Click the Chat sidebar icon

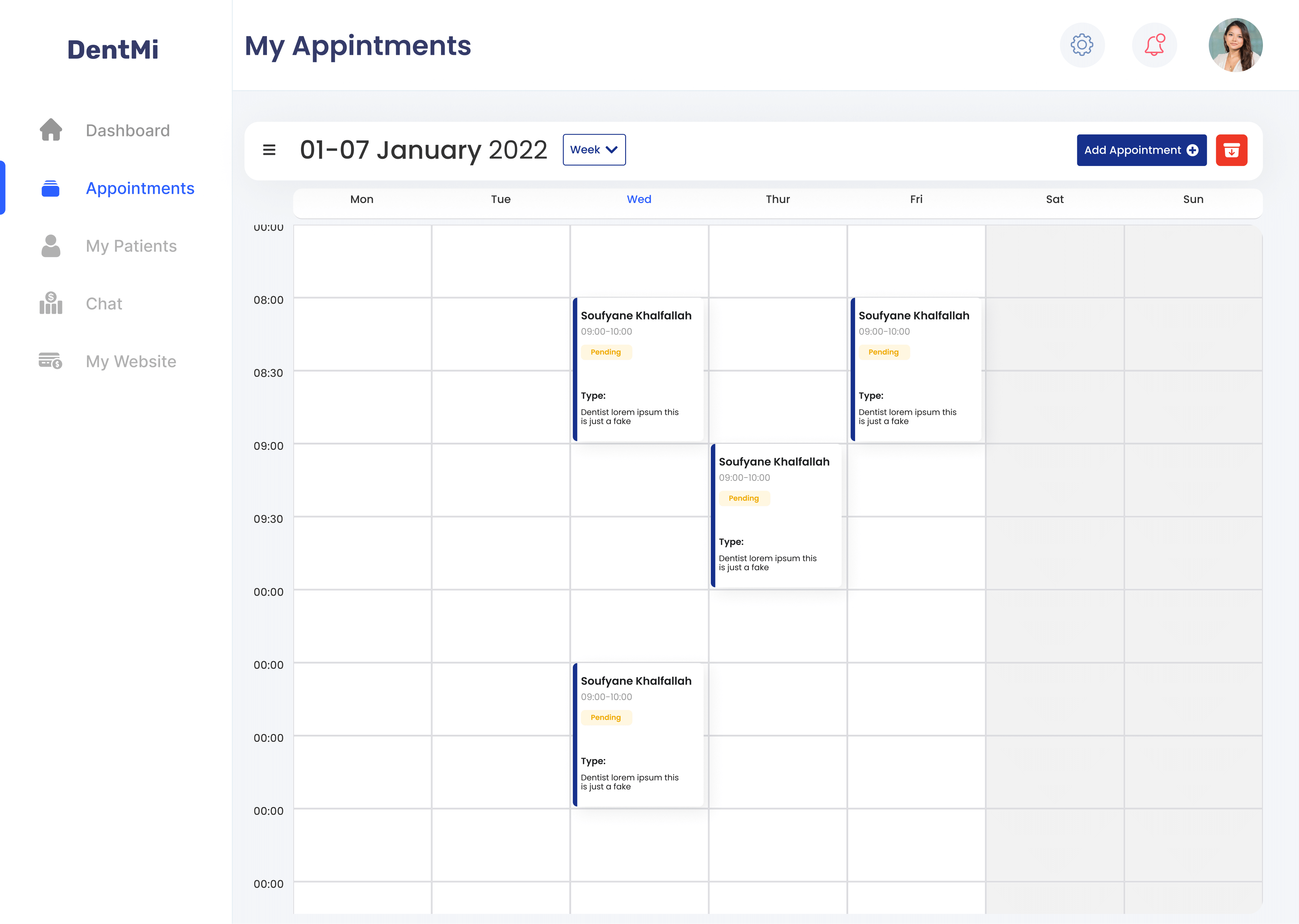pos(51,303)
